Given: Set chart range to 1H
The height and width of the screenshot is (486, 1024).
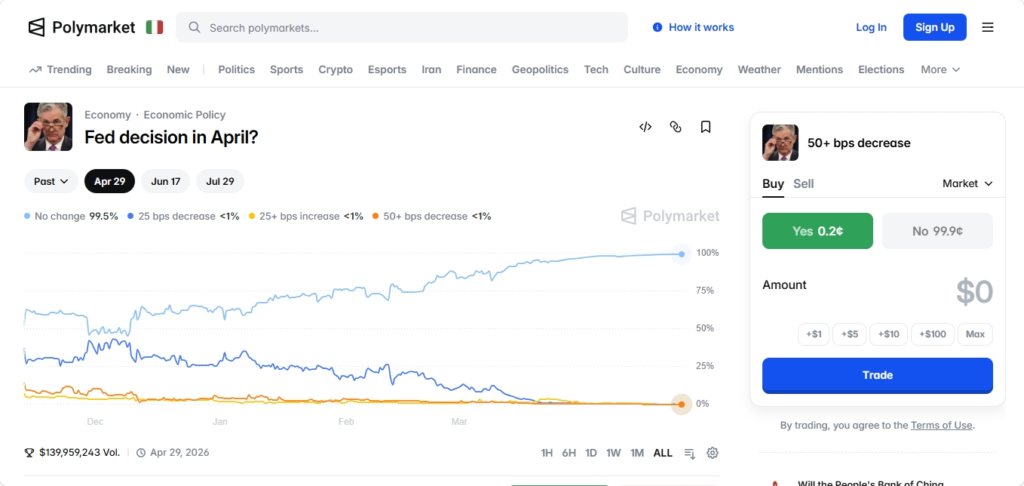Looking at the screenshot, I should [x=547, y=453].
